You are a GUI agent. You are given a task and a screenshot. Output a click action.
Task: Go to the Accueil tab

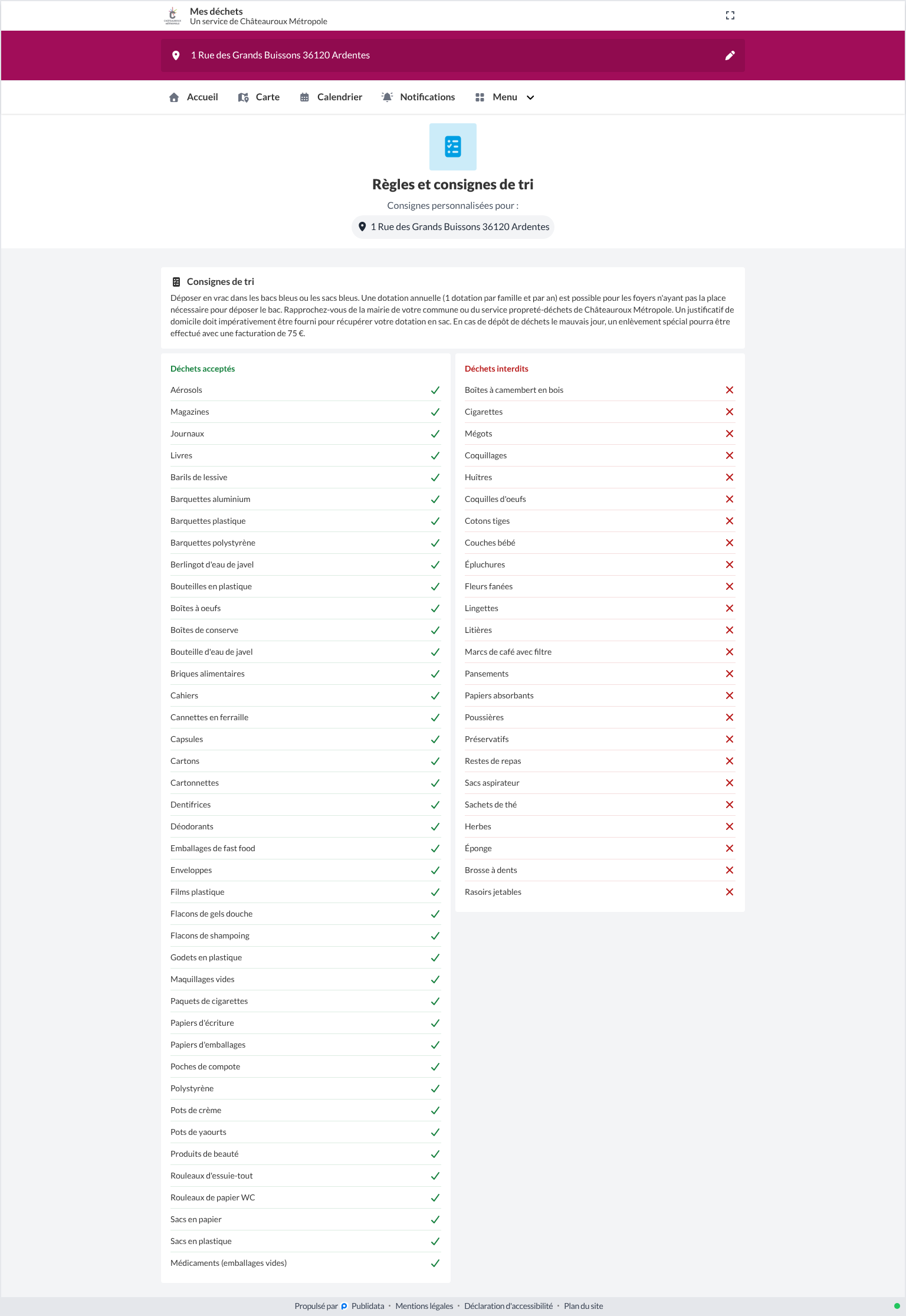coord(193,97)
